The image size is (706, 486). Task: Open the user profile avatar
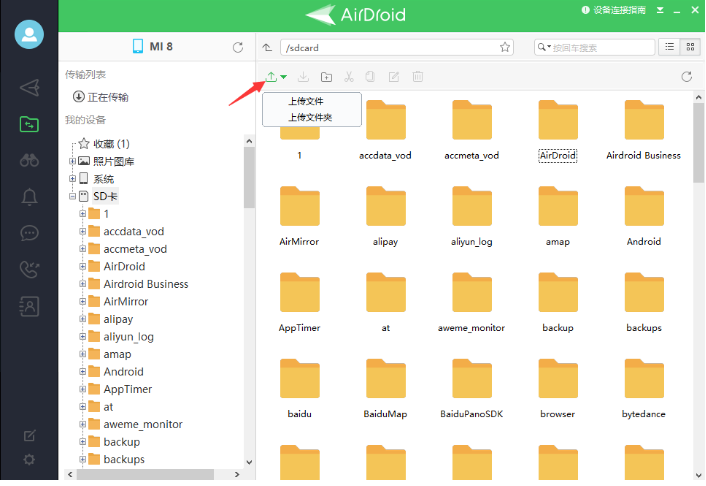[29, 34]
